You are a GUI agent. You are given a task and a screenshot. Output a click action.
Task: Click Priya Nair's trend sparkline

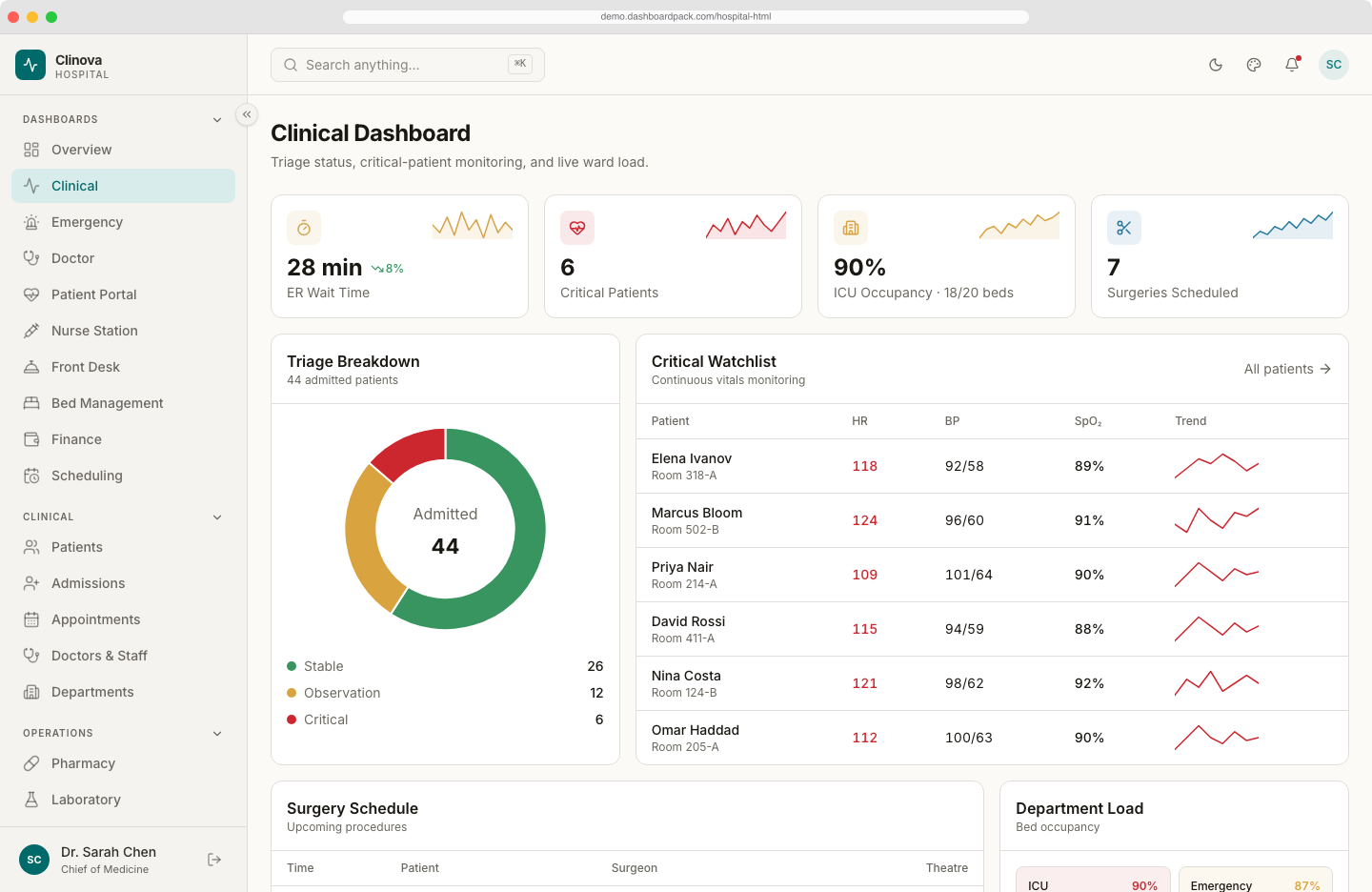(1217, 575)
